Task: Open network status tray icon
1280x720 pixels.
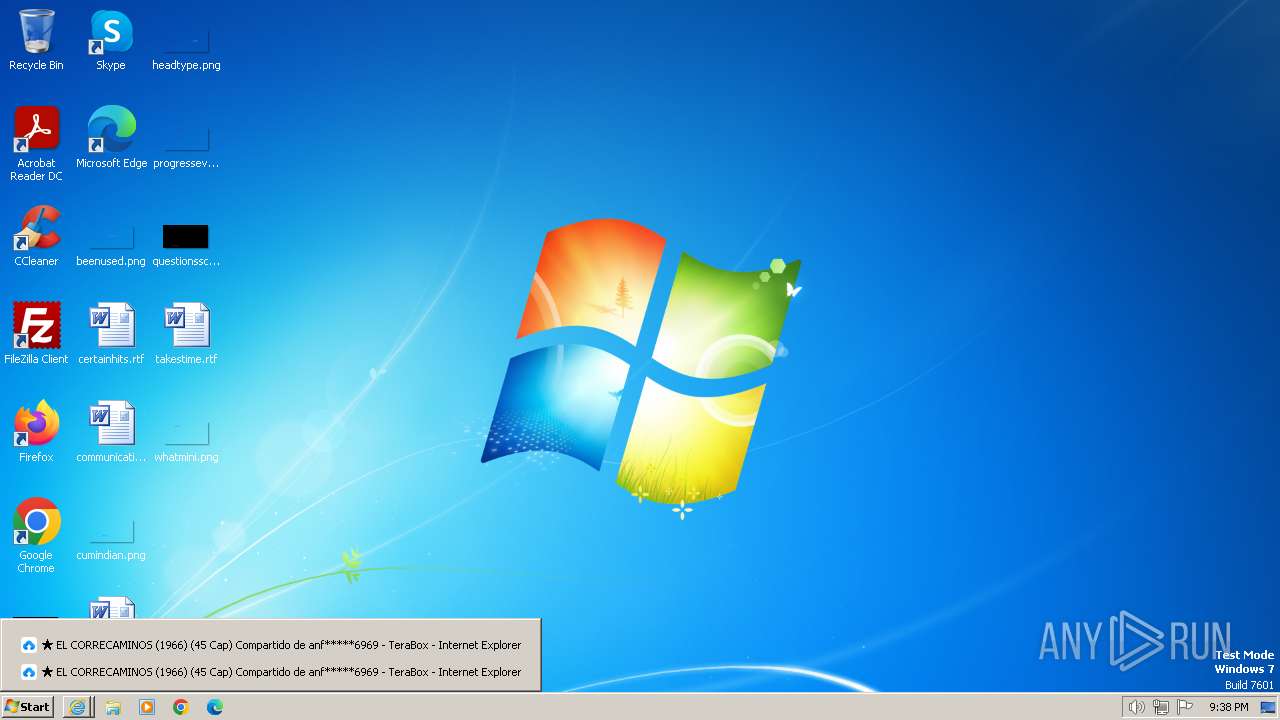Action: click(x=1161, y=707)
